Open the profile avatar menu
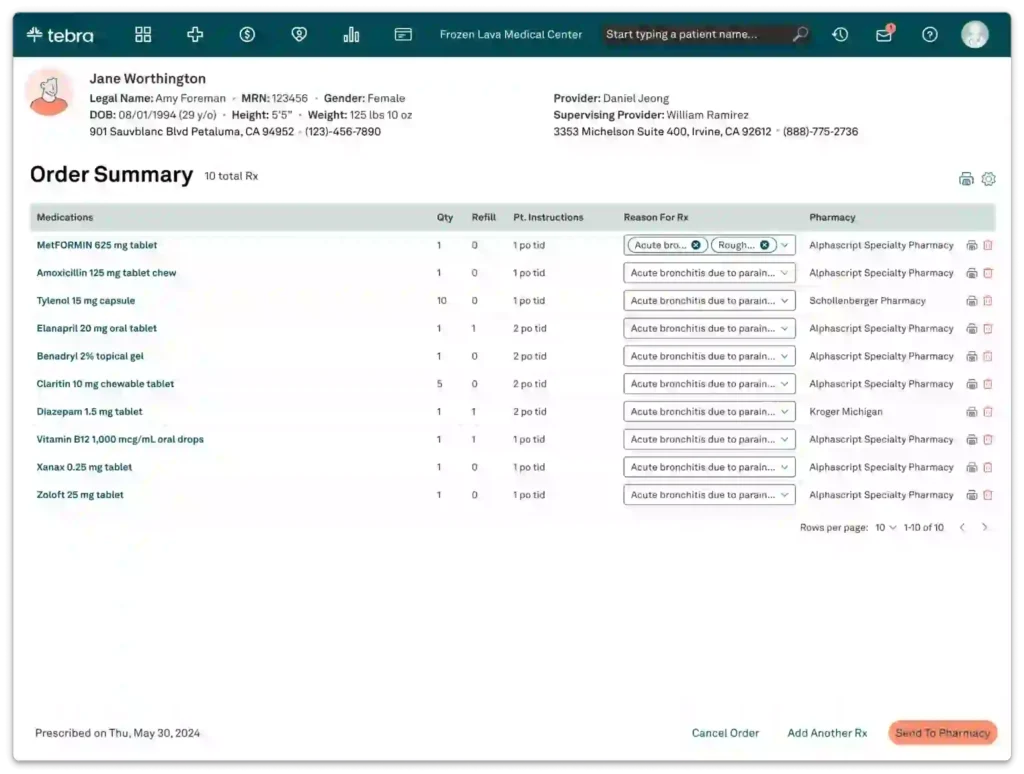Screen dimensions: 1024x774 (x=974, y=34)
